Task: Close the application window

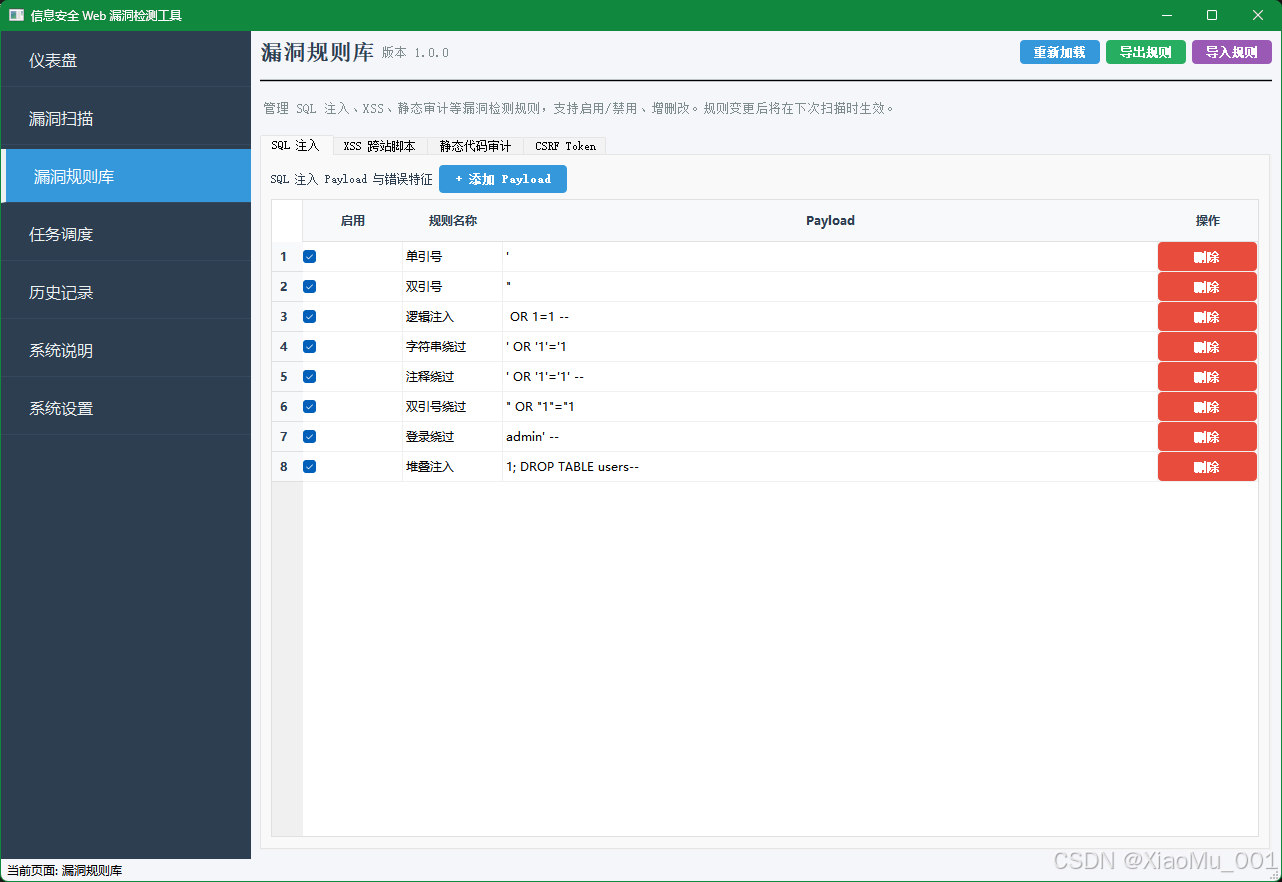Action: click(1258, 15)
